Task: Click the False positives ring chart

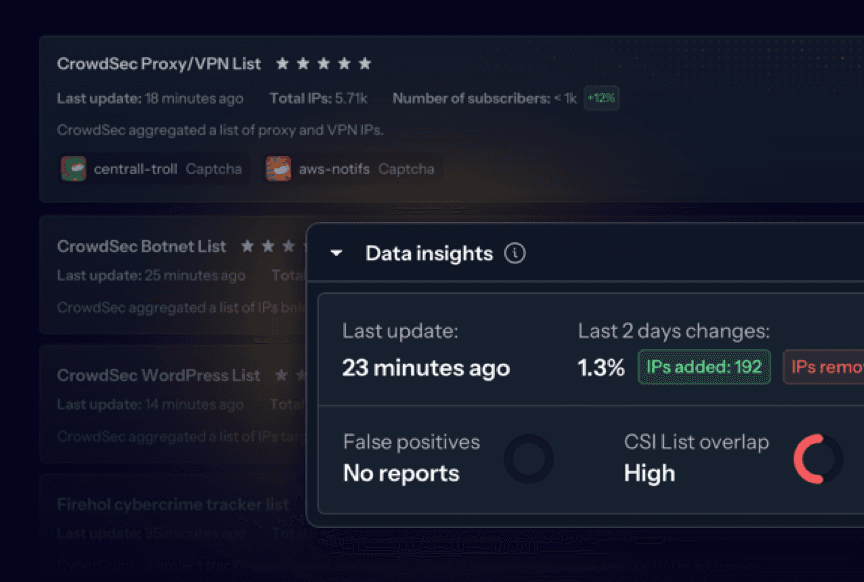Action: point(528,459)
